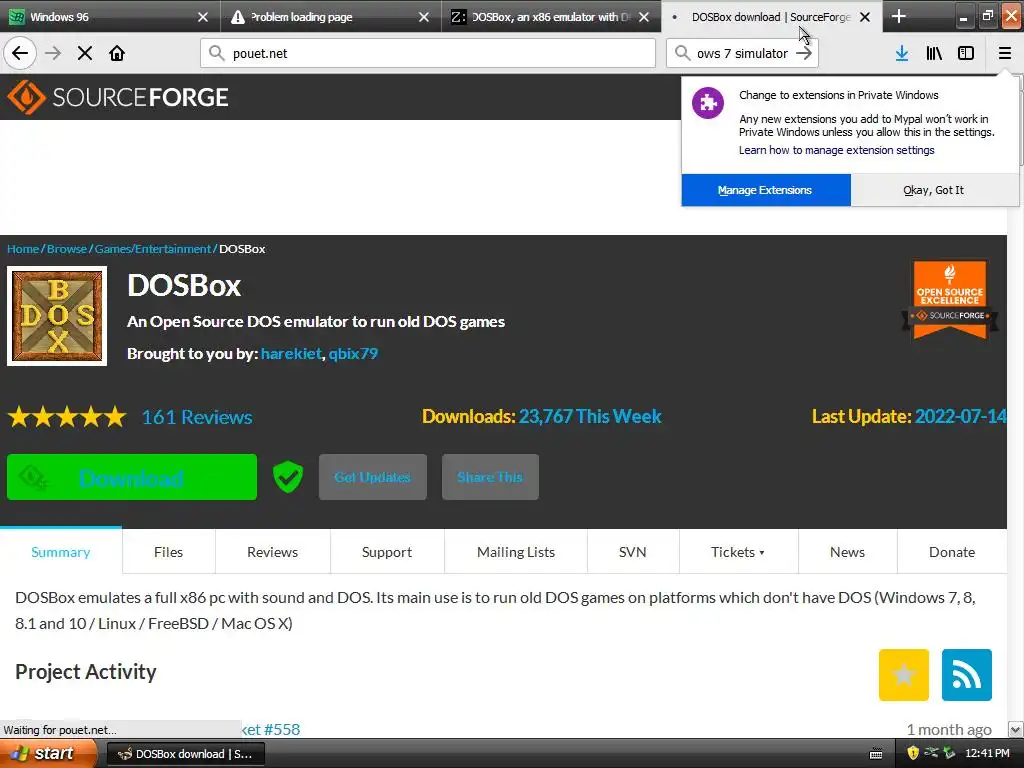Switch to DOSBox x86 emulator tab
This screenshot has width=1024, height=768.
click(551, 17)
